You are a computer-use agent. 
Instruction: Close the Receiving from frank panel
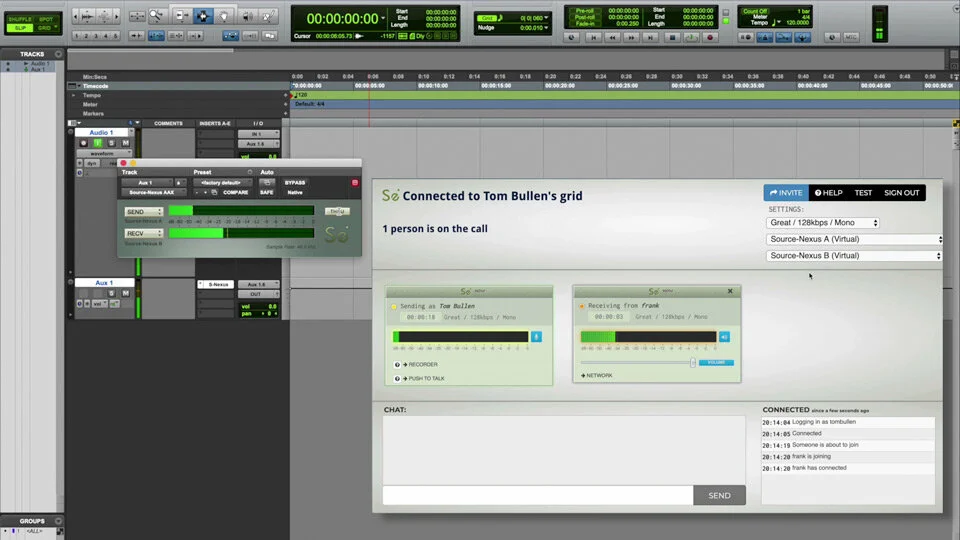730,291
